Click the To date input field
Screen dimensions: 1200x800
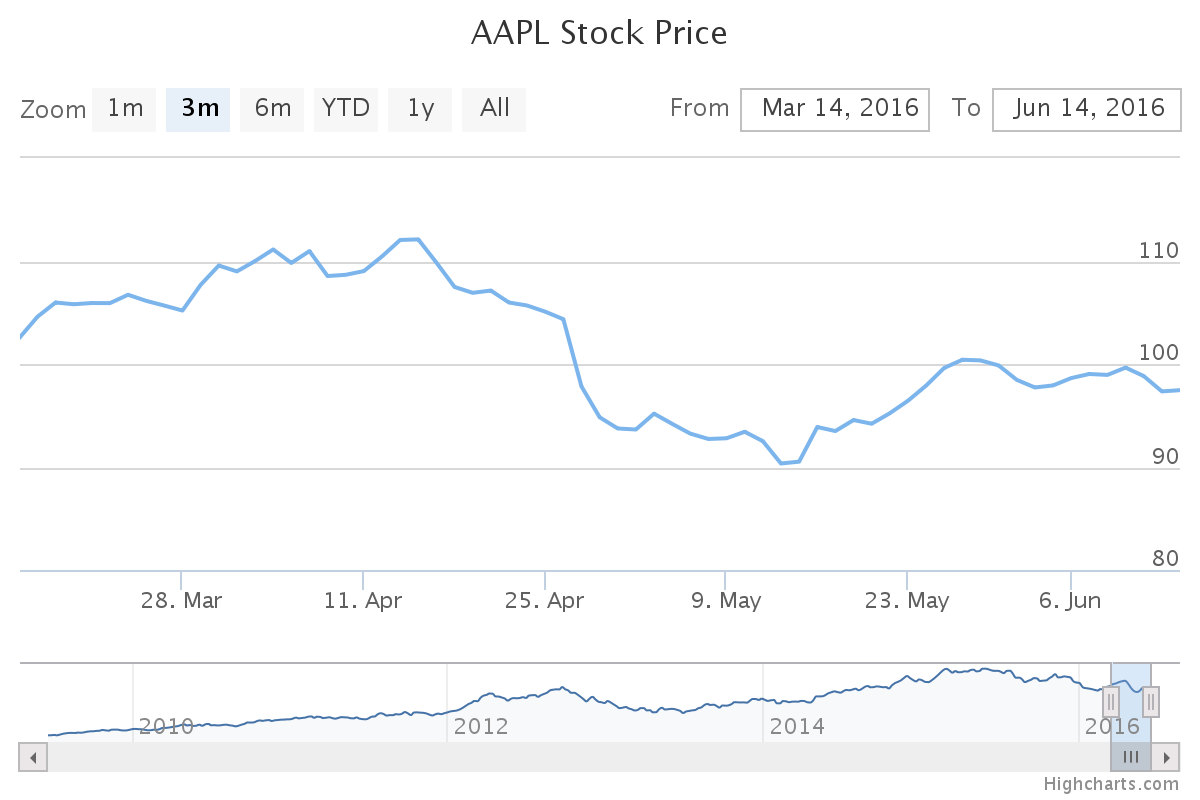[x=1086, y=109]
